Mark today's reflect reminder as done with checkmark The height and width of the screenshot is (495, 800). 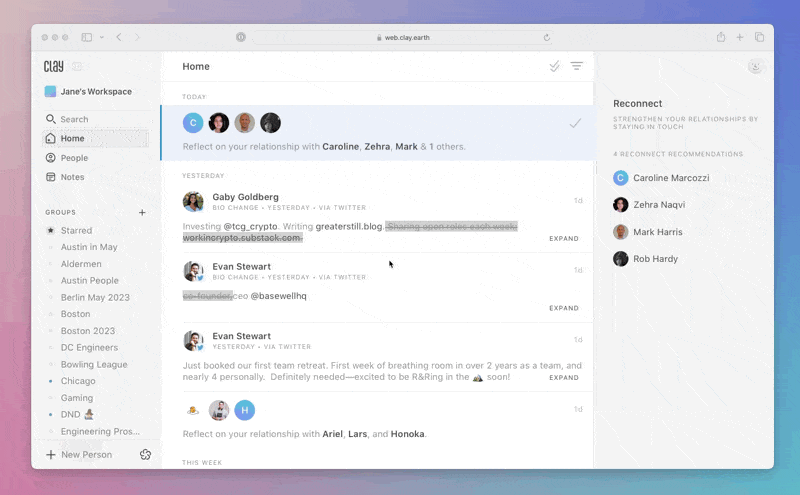click(x=575, y=124)
